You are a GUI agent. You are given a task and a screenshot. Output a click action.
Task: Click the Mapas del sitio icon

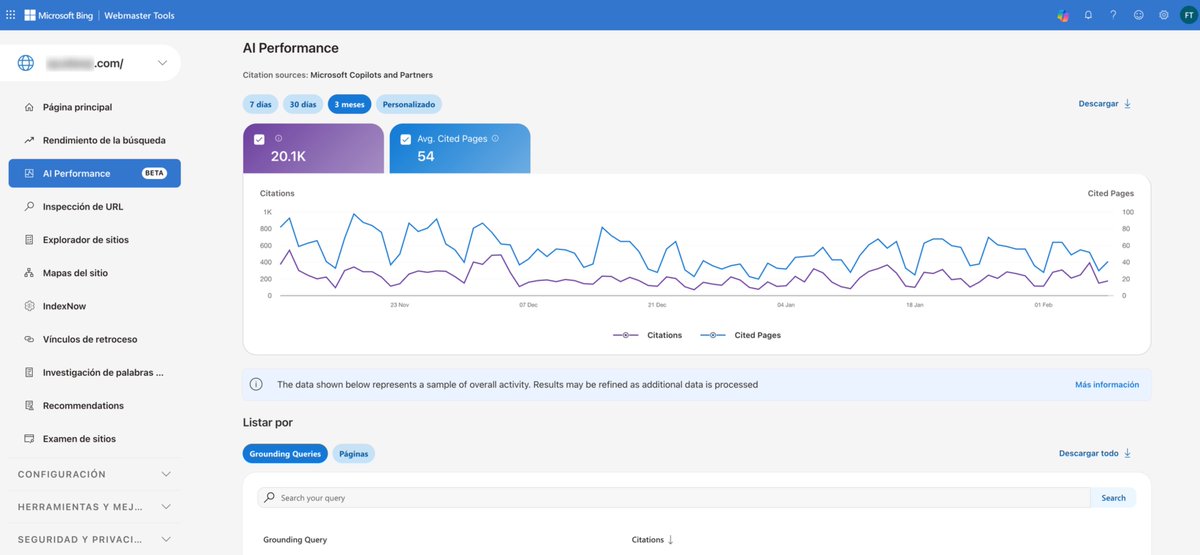(x=30, y=273)
